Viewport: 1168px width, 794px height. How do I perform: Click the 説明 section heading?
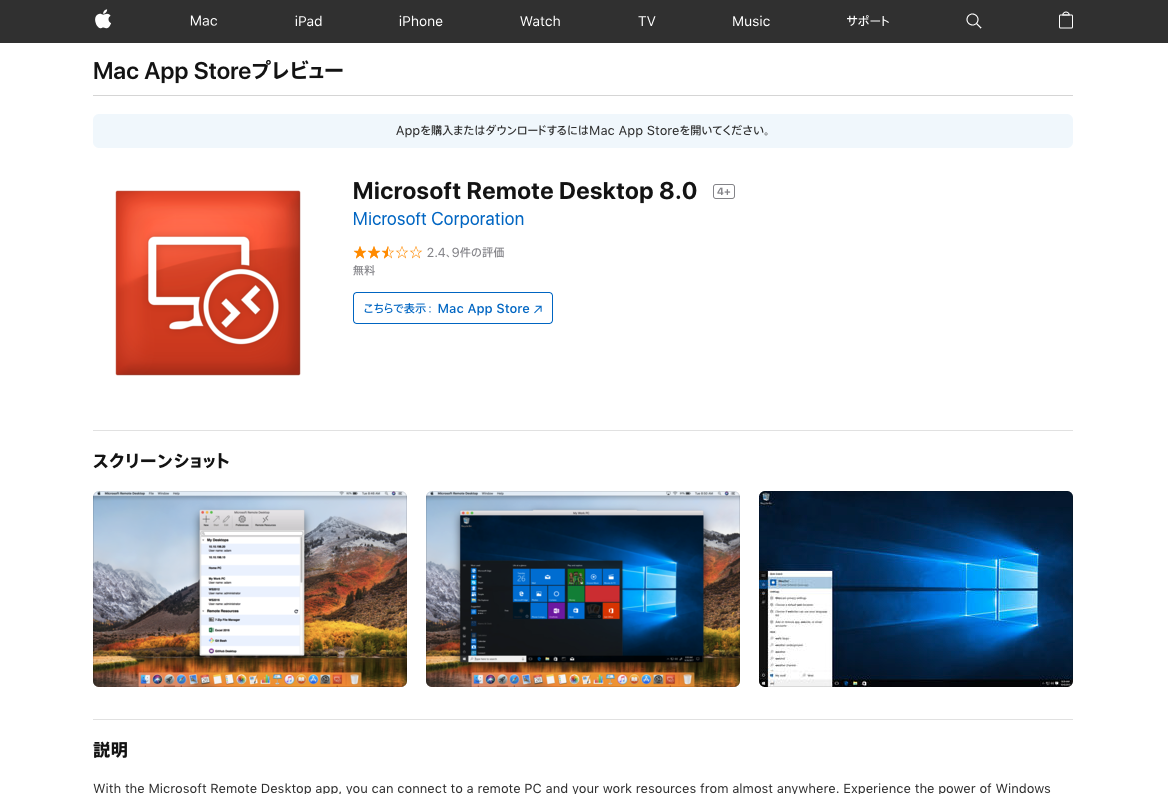point(110,750)
